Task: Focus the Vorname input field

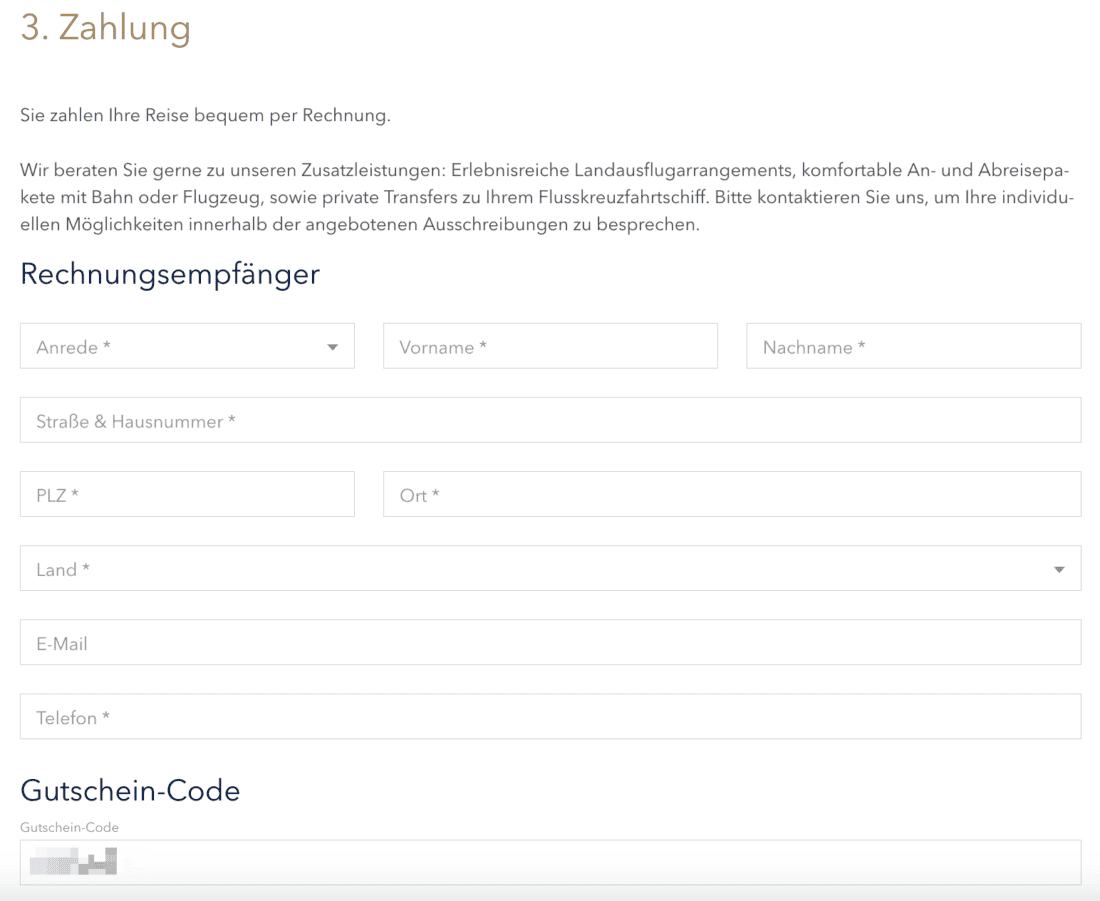Action: tap(550, 346)
